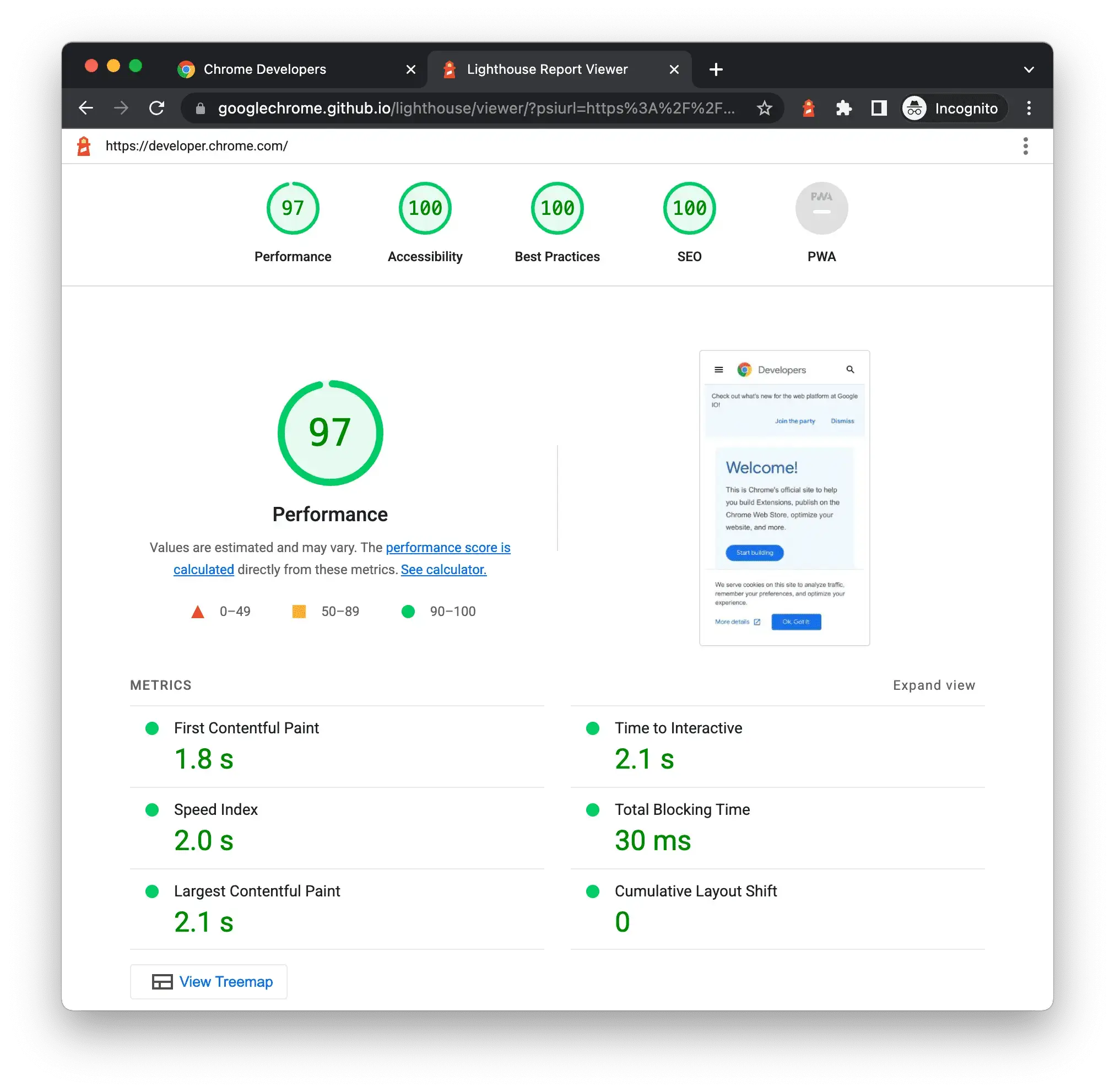The width and height of the screenshot is (1115, 1092).
Task: Click the Lighthouse logo in report header
Action: click(84, 145)
